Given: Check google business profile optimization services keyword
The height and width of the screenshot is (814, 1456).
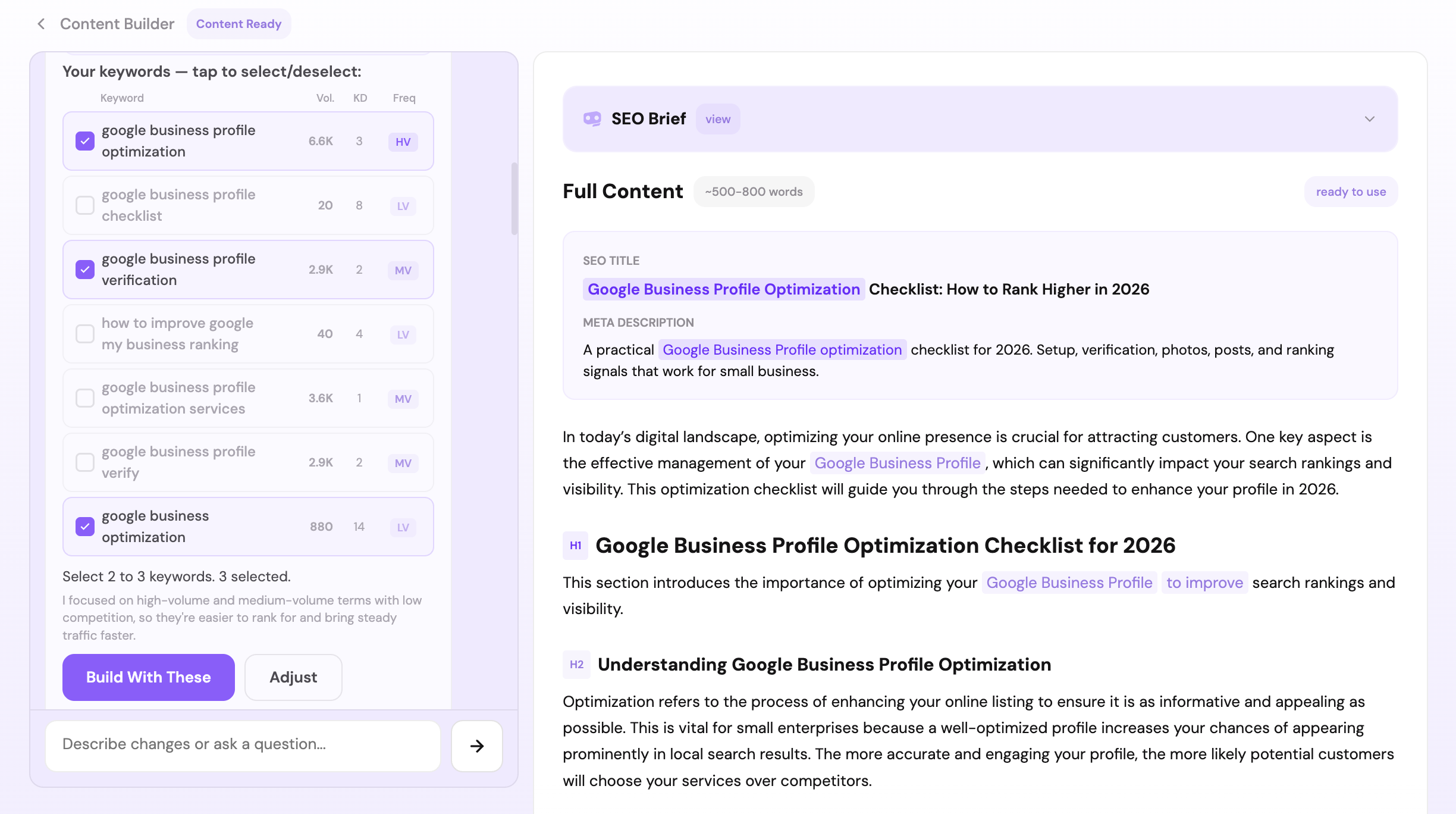Looking at the screenshot, I should coord(85,398).
